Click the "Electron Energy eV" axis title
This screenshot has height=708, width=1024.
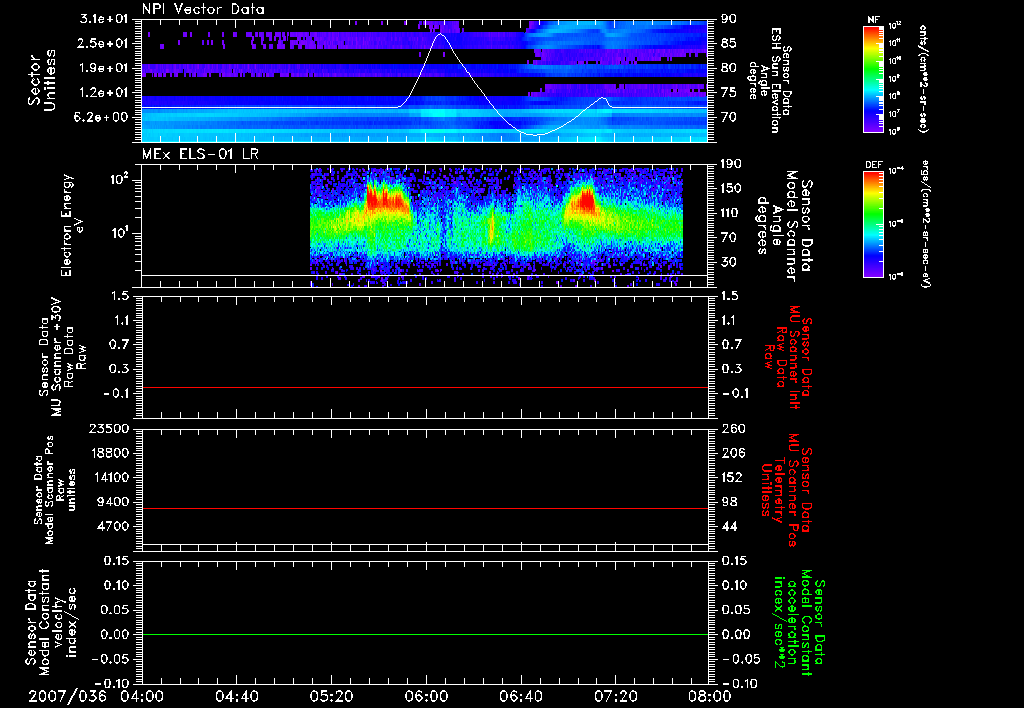tap(72, 225)
